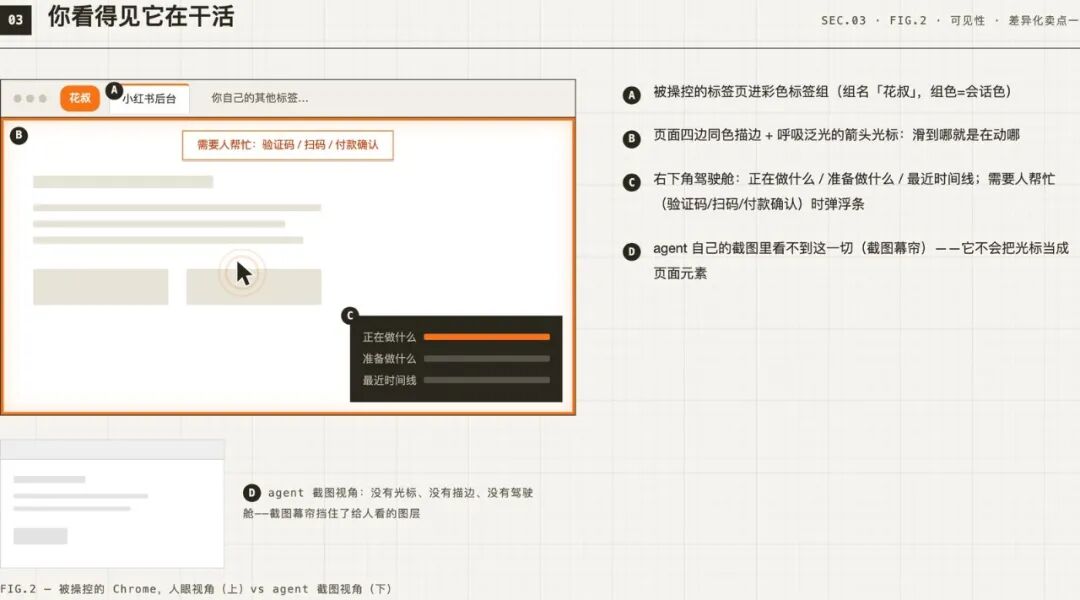The height and width of the screenshot is (600, 1080).
Task: Click the legend A badge next to 被操控的标签页
Action: (x=632, y=95)
